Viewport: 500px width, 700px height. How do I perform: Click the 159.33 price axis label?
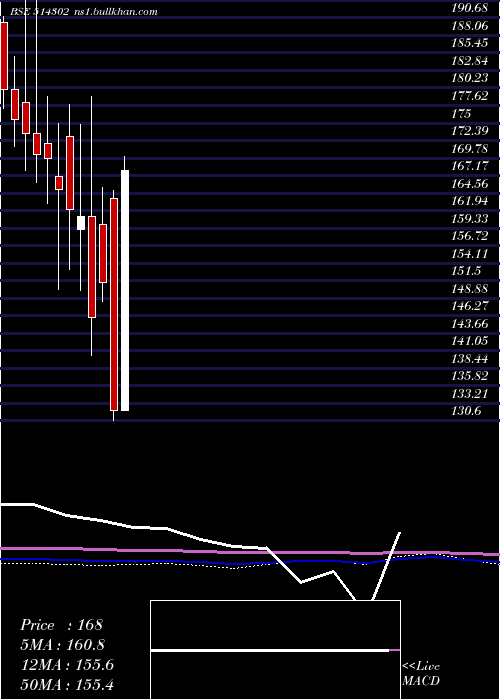click(470, 218)
